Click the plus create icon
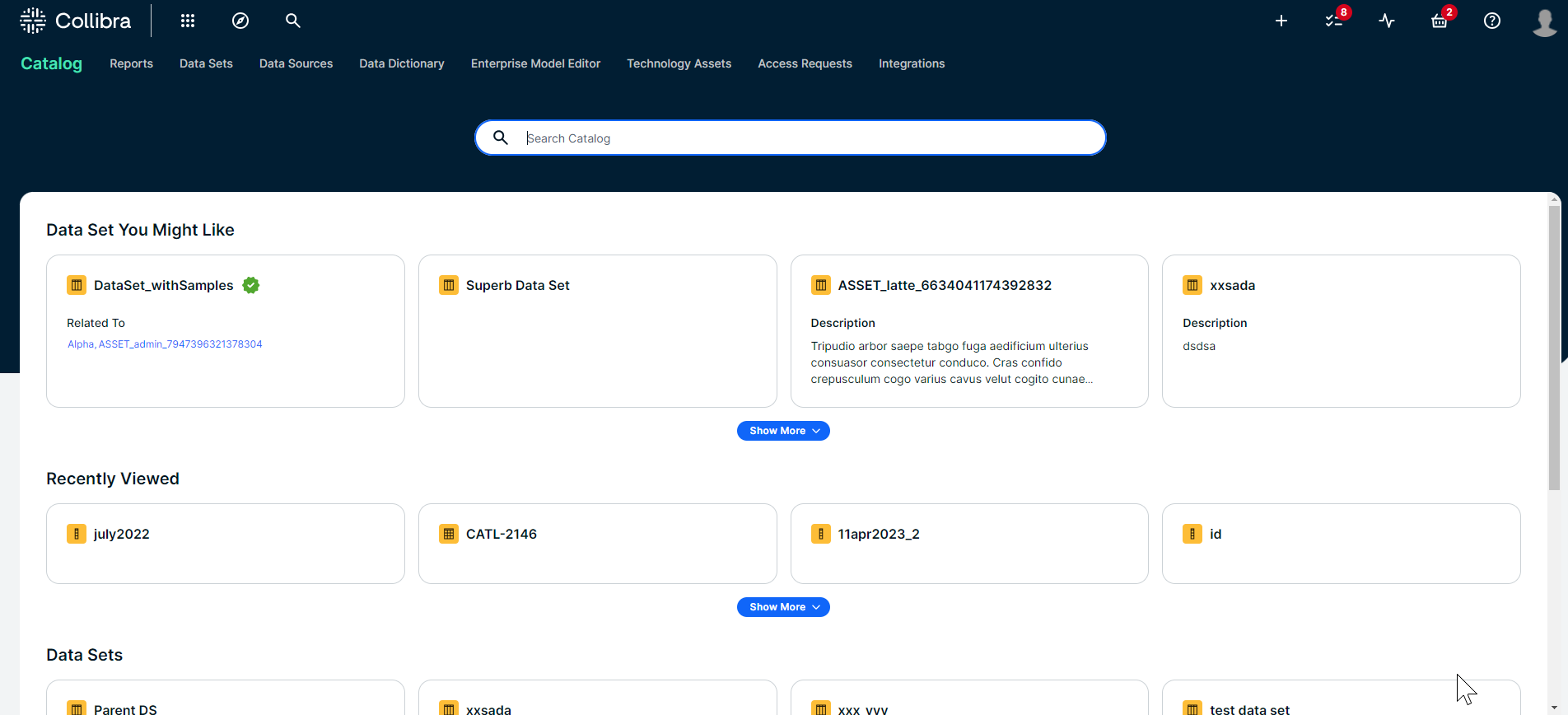The height and width of the screenshot is (715, 1568). (1281, 21)
